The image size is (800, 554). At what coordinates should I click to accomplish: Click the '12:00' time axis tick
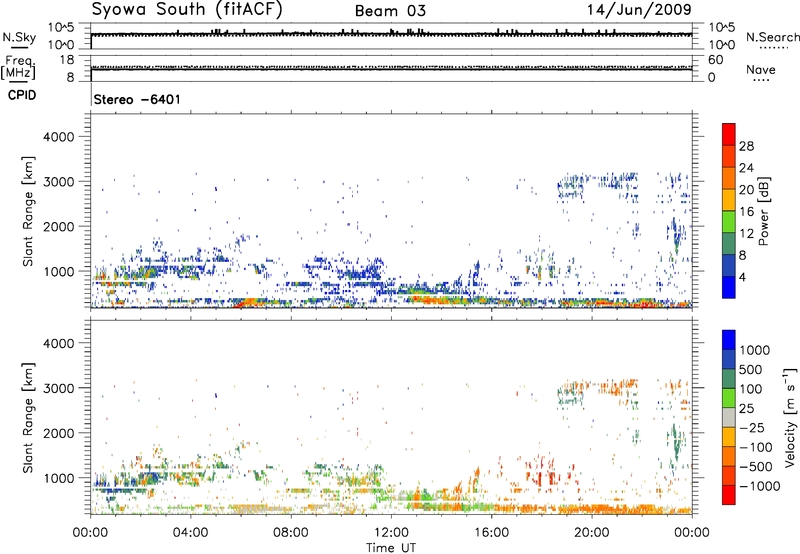391,533
